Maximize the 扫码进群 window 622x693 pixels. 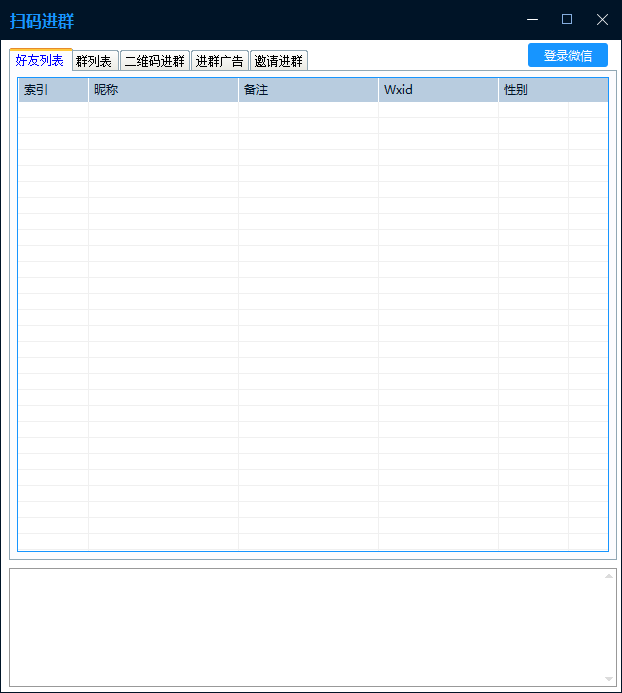coord(567,19)
